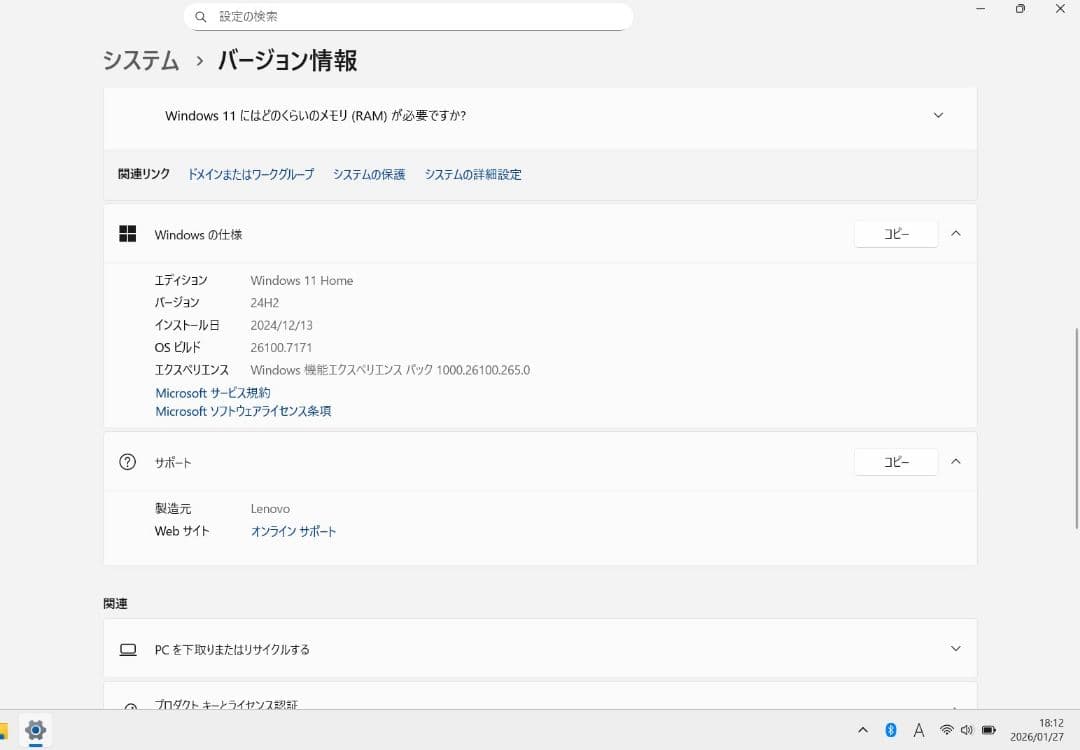
Task: Collapse the サポート section
Action: pos(955,462)
